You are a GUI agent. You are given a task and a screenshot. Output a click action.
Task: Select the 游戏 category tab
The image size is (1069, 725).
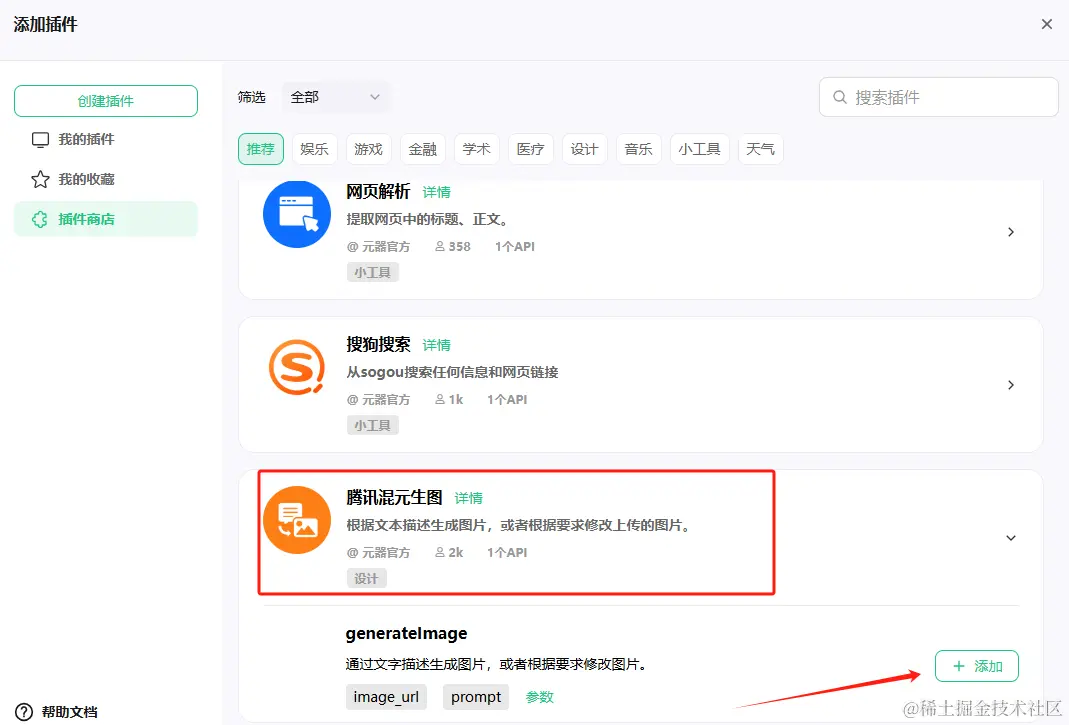click(x=368, y=149)
